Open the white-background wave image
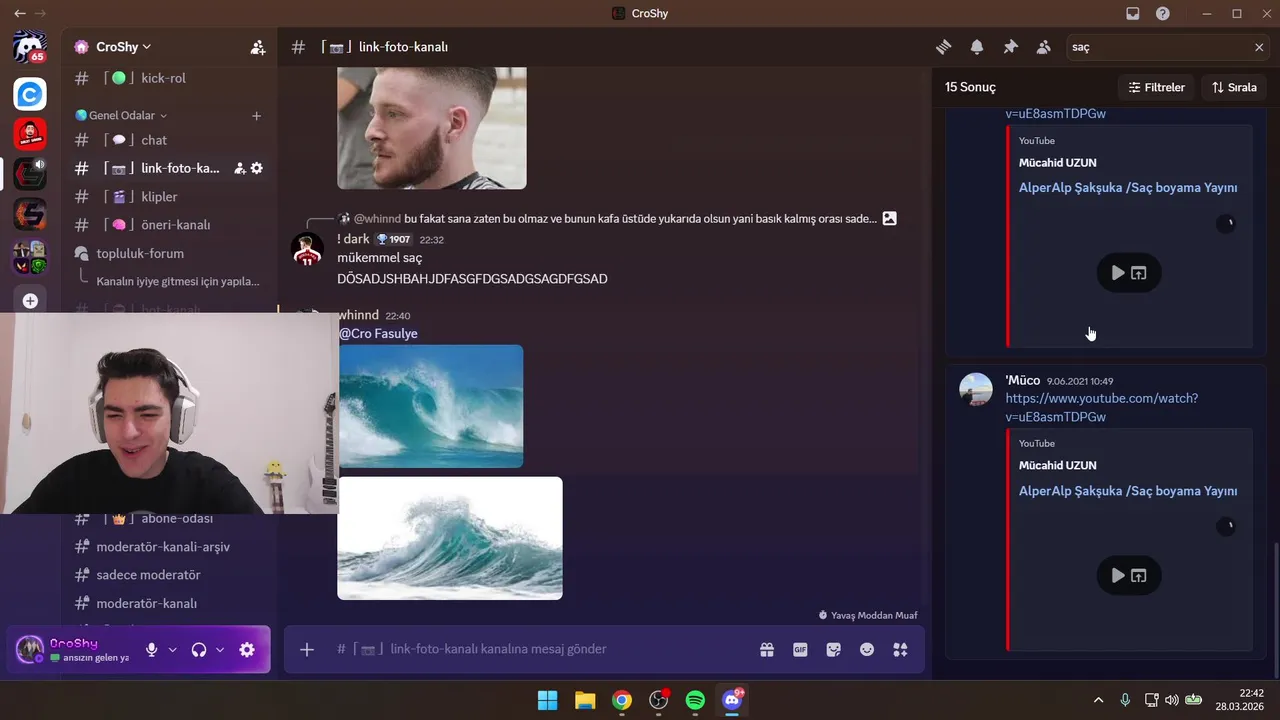This screenshot has width=1280, height=720. coord(450,538)
